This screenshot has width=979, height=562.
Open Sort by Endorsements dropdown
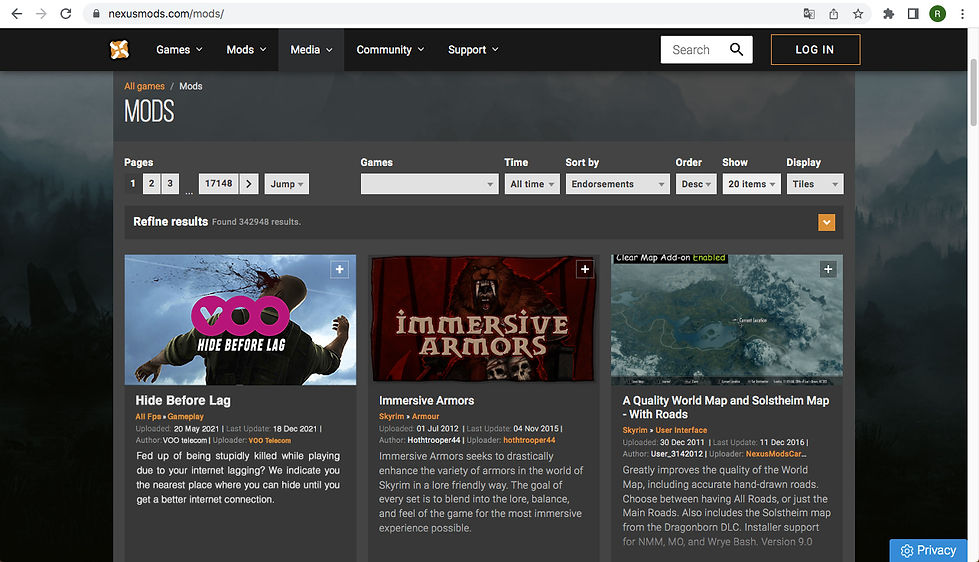coord(617,184)
